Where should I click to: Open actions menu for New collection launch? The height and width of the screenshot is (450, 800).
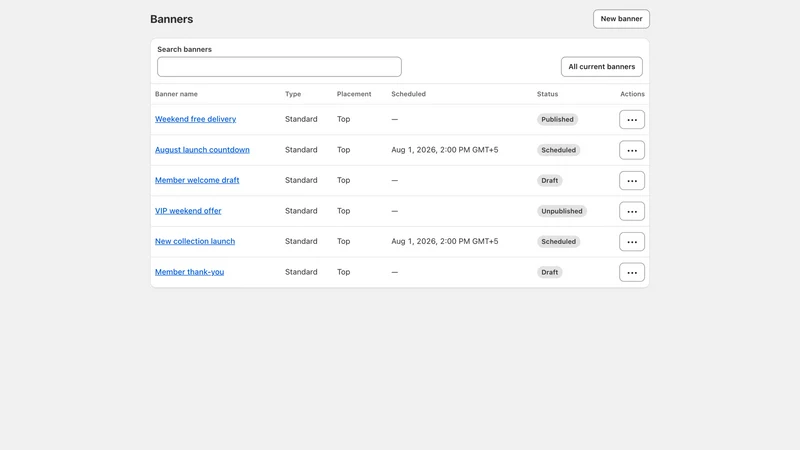632,242
